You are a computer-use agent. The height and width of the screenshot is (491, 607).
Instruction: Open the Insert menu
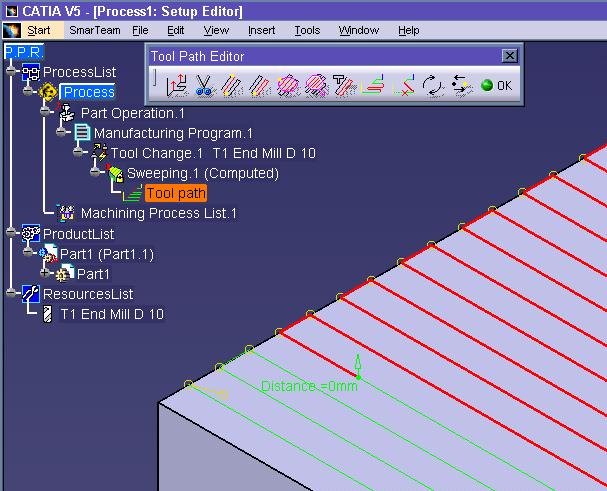tap(261, 30)
